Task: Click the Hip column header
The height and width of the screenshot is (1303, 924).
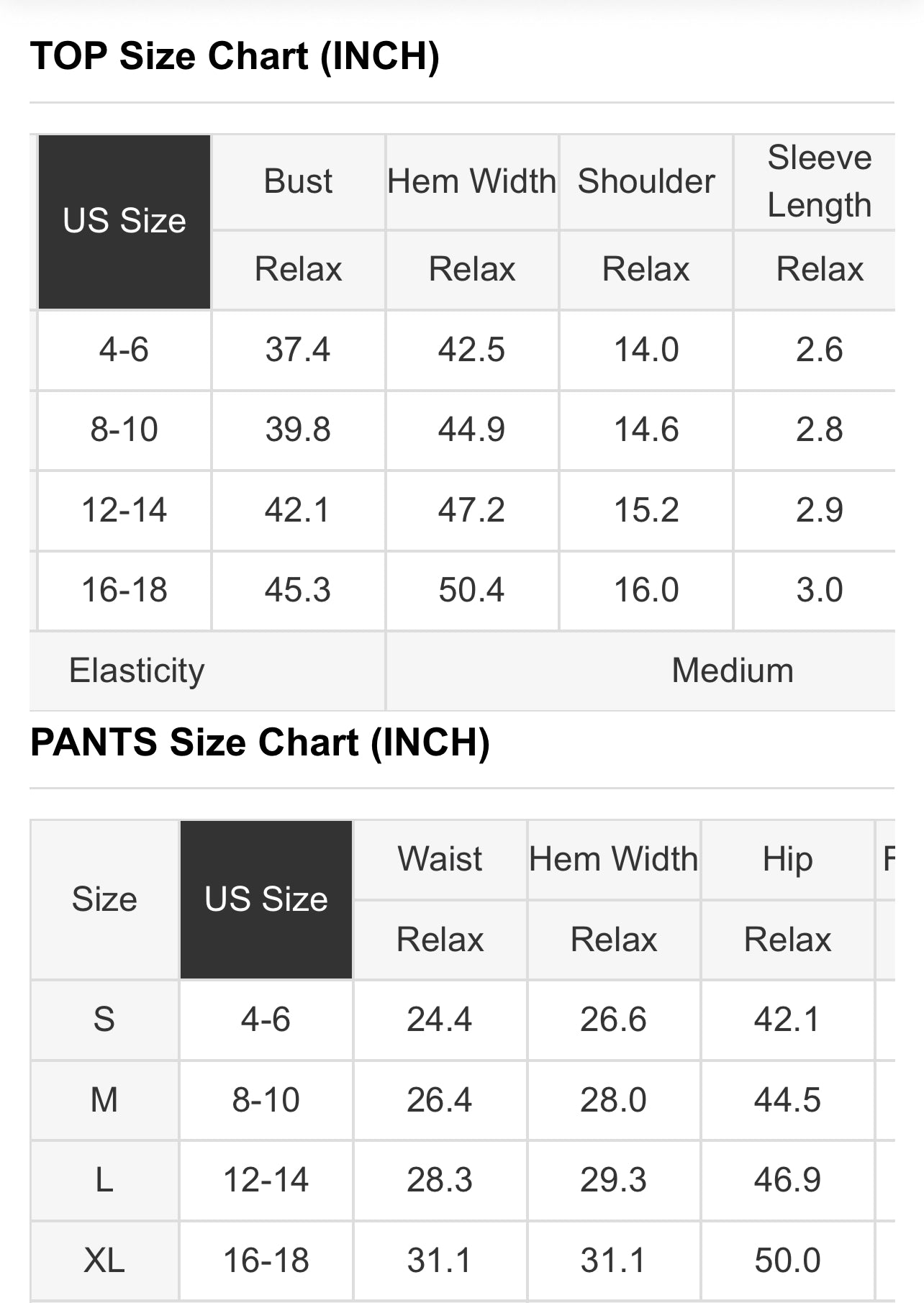Action: [787, 859]
